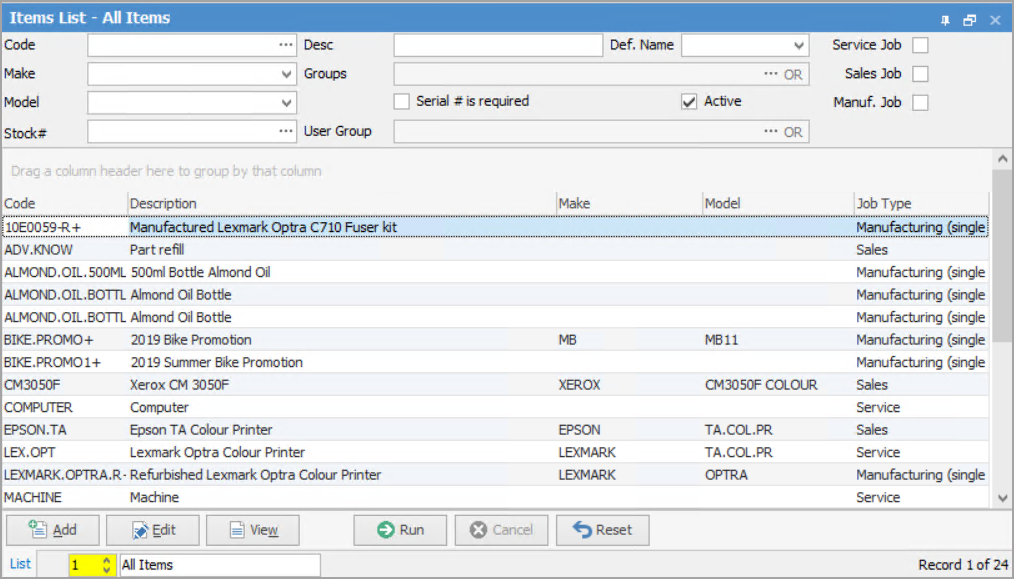Reset the search filters
Viewport: 1014px width, 579px height.
click(x=602, y=530)
